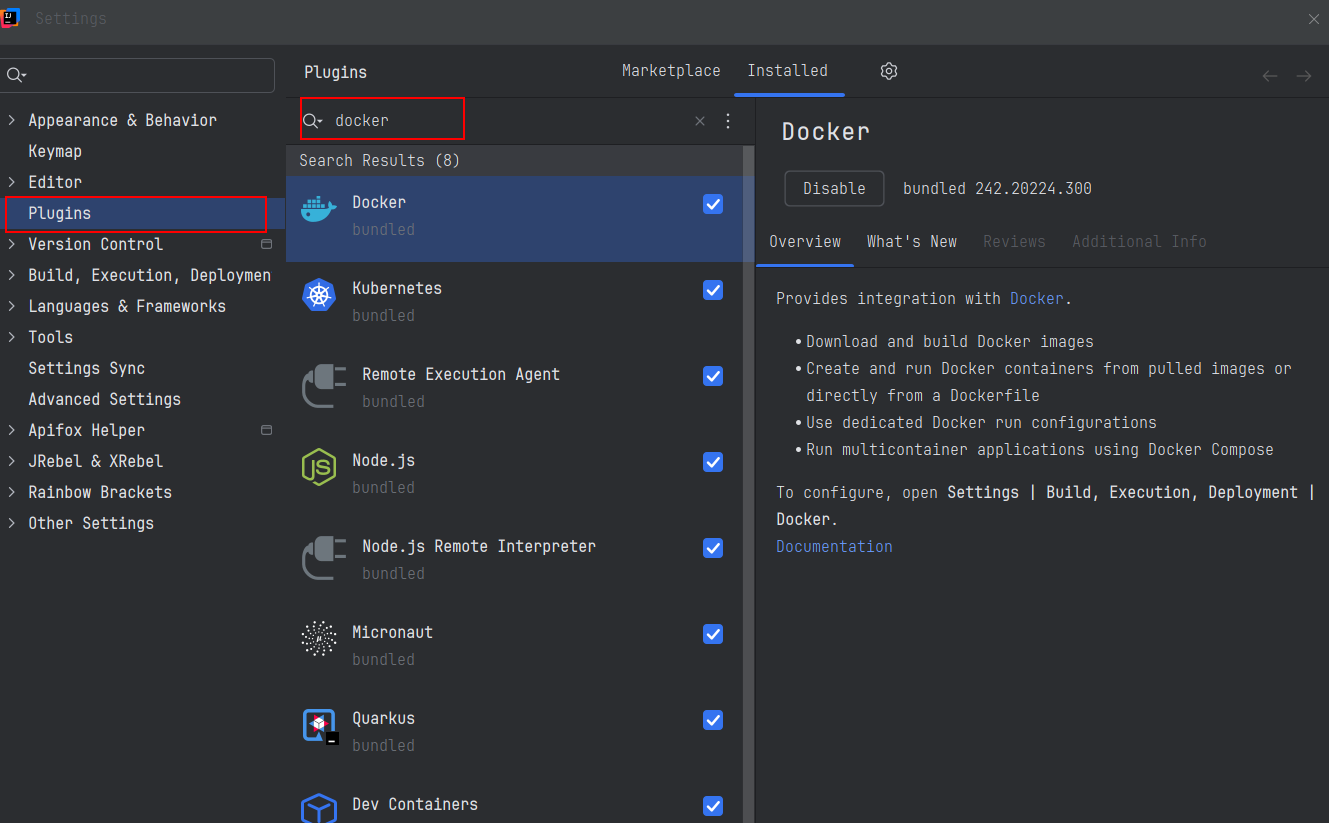Expand the Version Control chevron
Screen dimensions: 1329x823
click(x=12, y=244)
